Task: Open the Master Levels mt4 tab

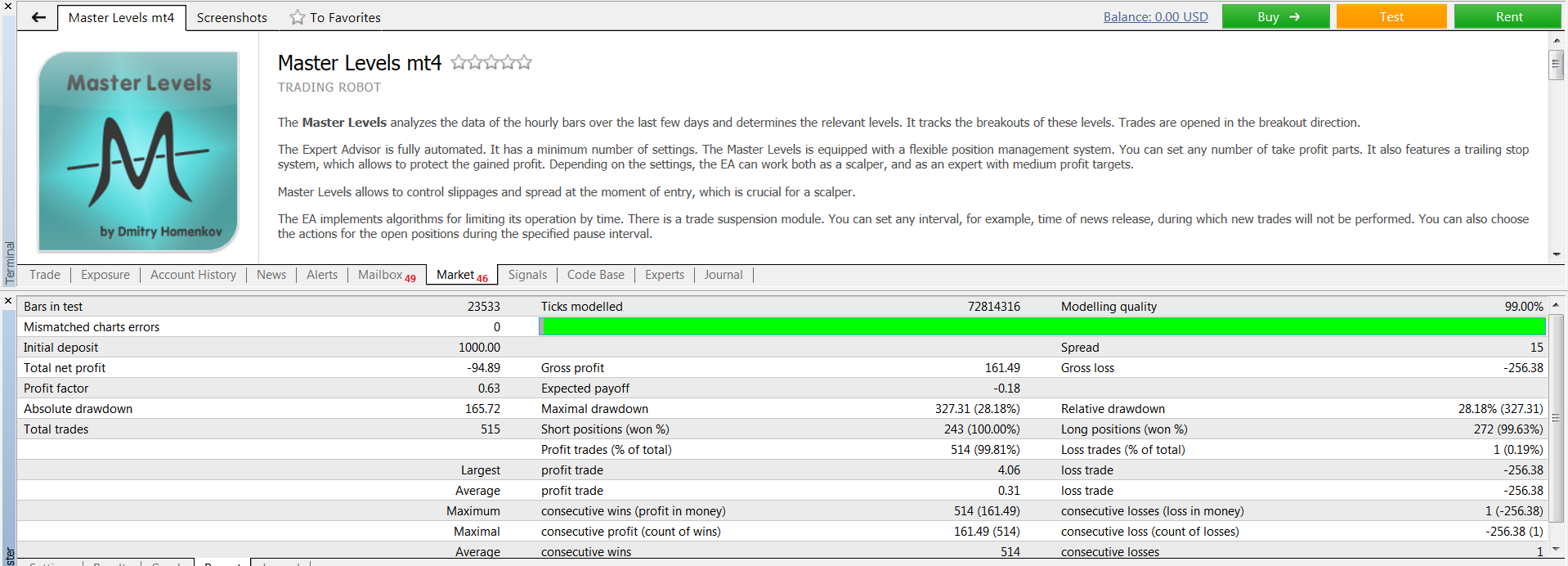Action: click(x=122, y=17)
